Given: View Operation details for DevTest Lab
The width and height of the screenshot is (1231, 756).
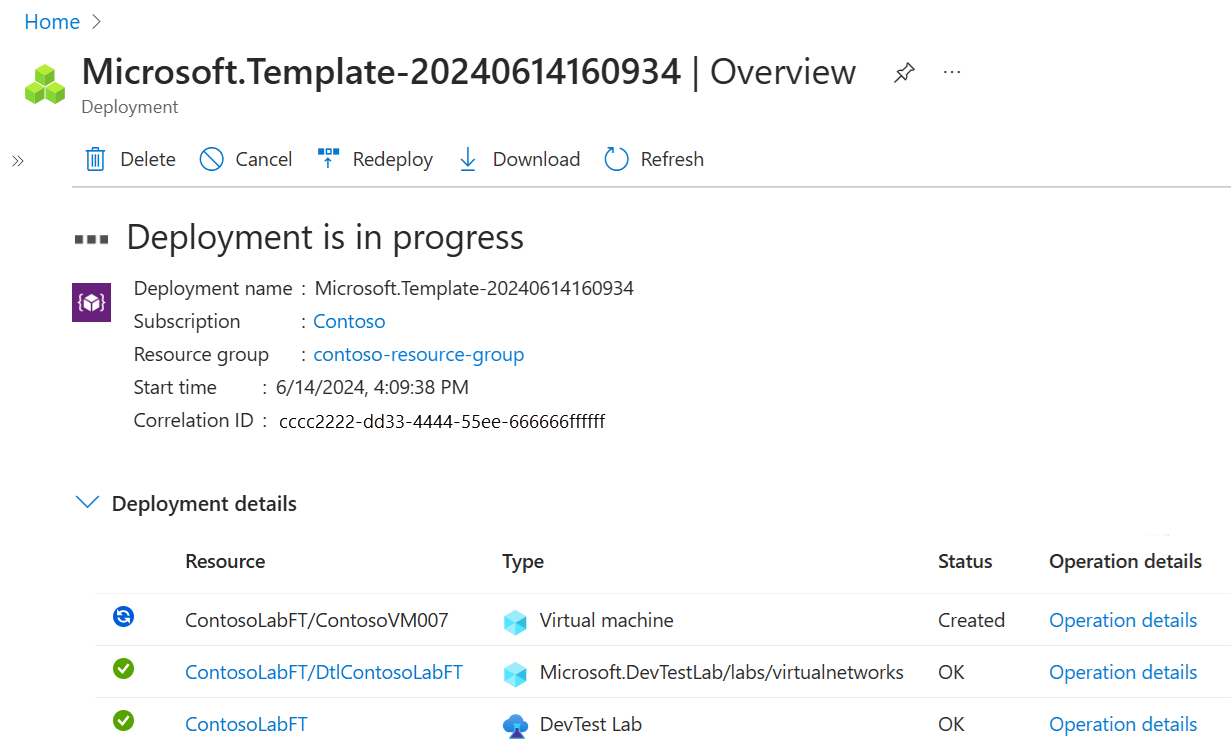Looking at the screenshot, I should pos(1122,725).
